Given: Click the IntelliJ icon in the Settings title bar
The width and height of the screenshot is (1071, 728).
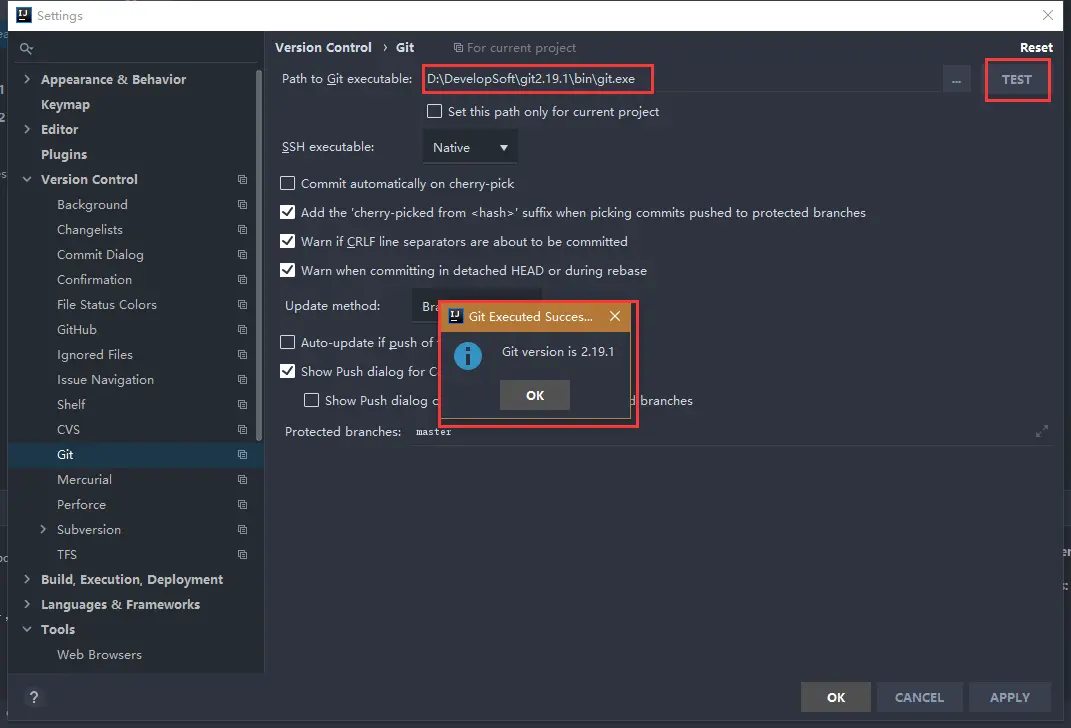Looking at the screenshot, I should [24, 15].
